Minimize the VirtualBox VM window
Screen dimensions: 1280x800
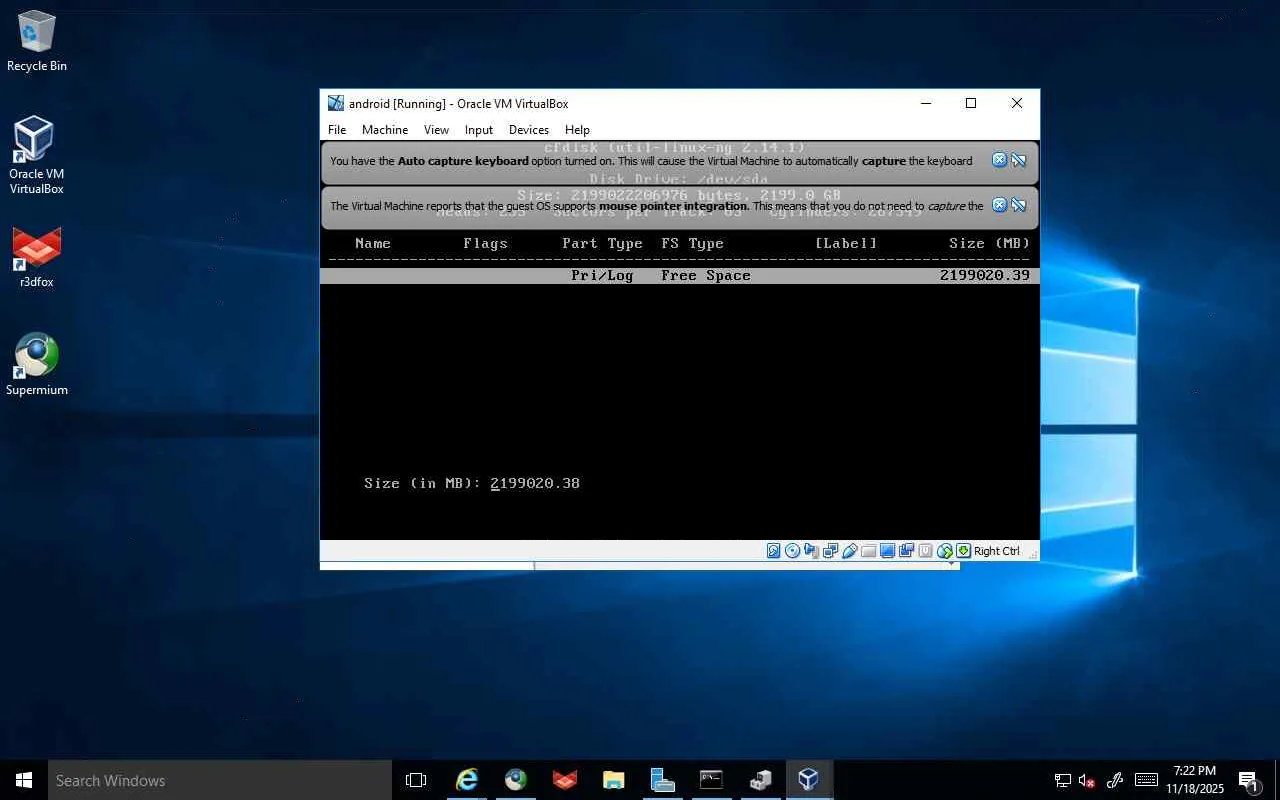pos(925,103)
